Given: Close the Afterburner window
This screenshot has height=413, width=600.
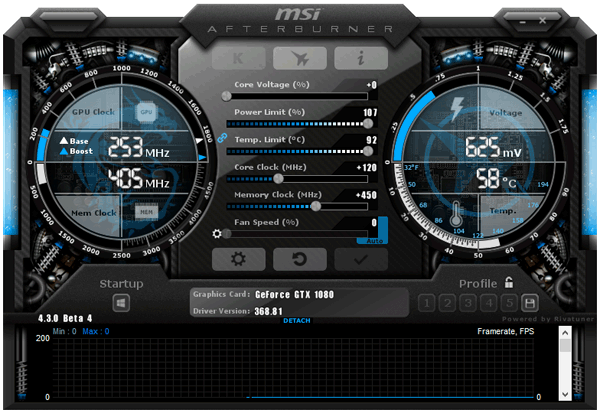Looking at the screenshot, I should [x=543, y=21].
